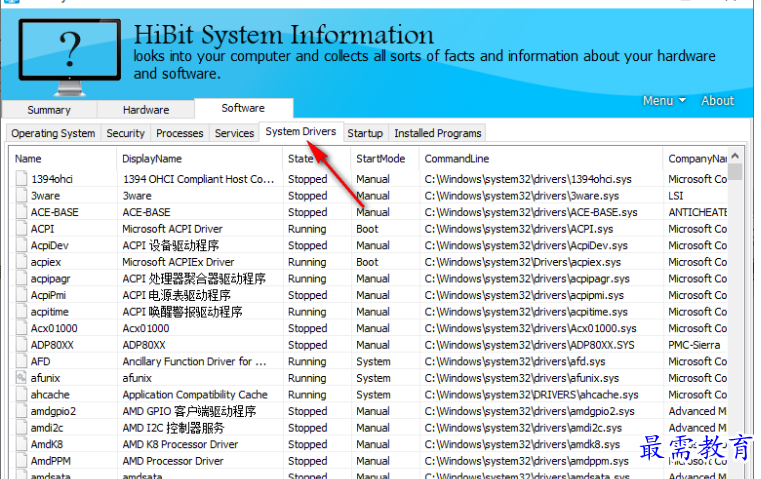Click the System start mode for AFD

(x=373, y=362)
